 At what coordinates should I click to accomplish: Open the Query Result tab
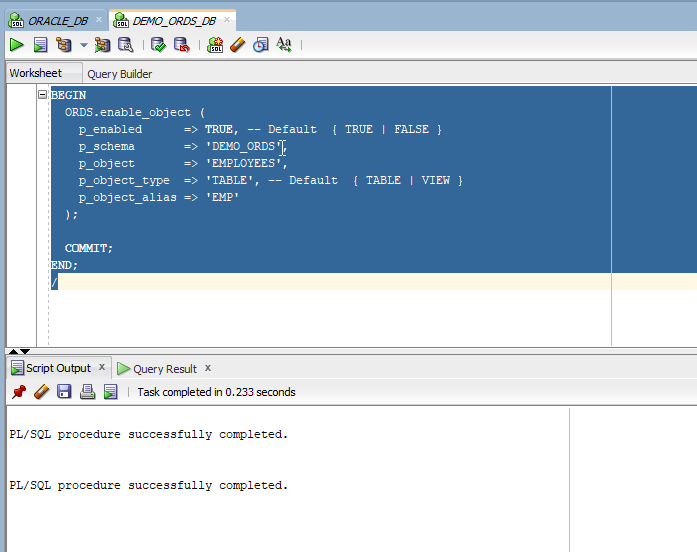coord(165,369)
